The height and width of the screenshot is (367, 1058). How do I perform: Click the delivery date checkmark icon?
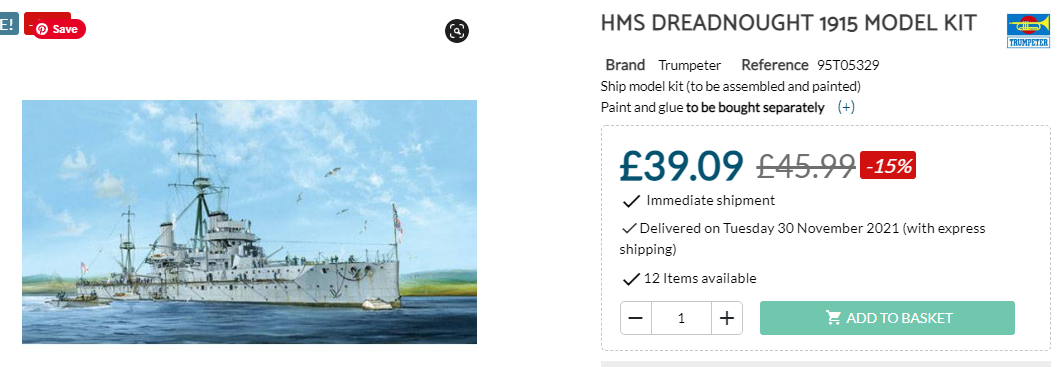click(x=629, y=229)
